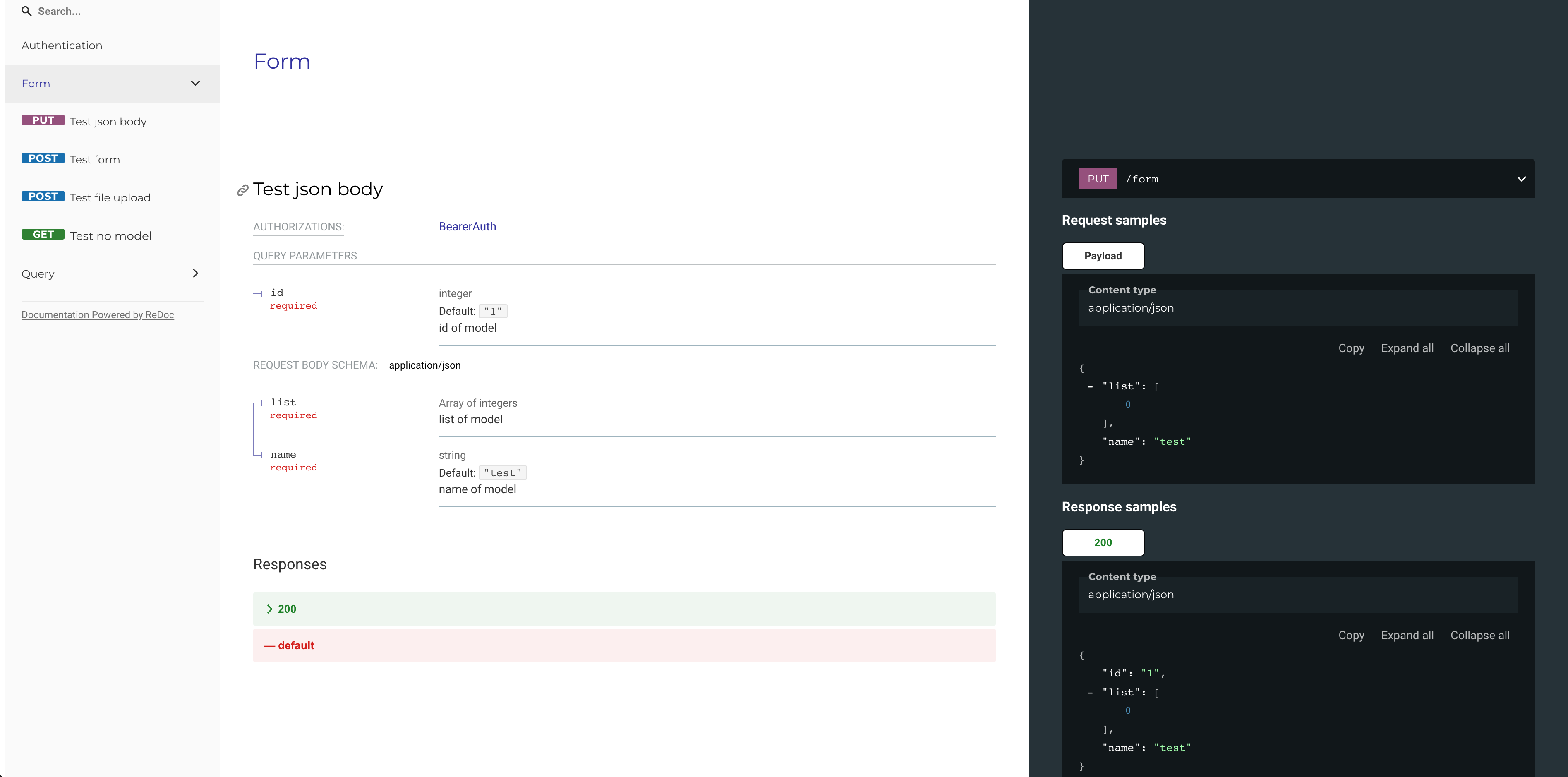Collapse the response sample "list" array

tap(1090, 692)
